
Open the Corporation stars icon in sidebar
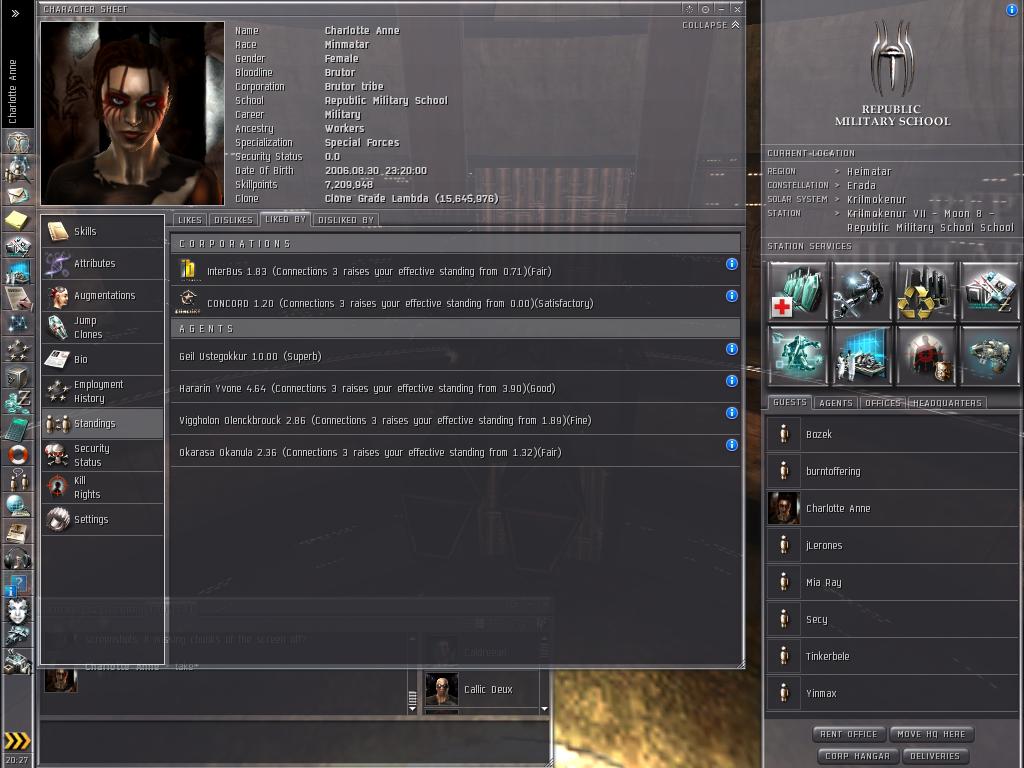[18, 350]
